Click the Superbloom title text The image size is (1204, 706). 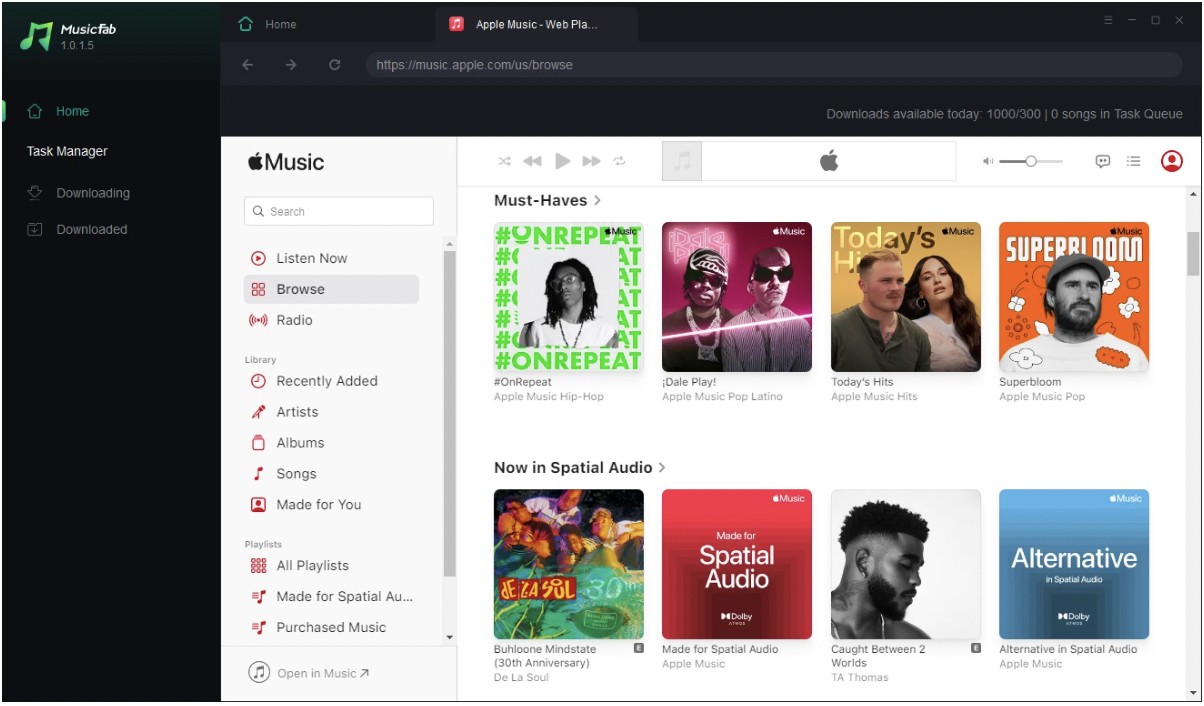[x=1030, y=382]
